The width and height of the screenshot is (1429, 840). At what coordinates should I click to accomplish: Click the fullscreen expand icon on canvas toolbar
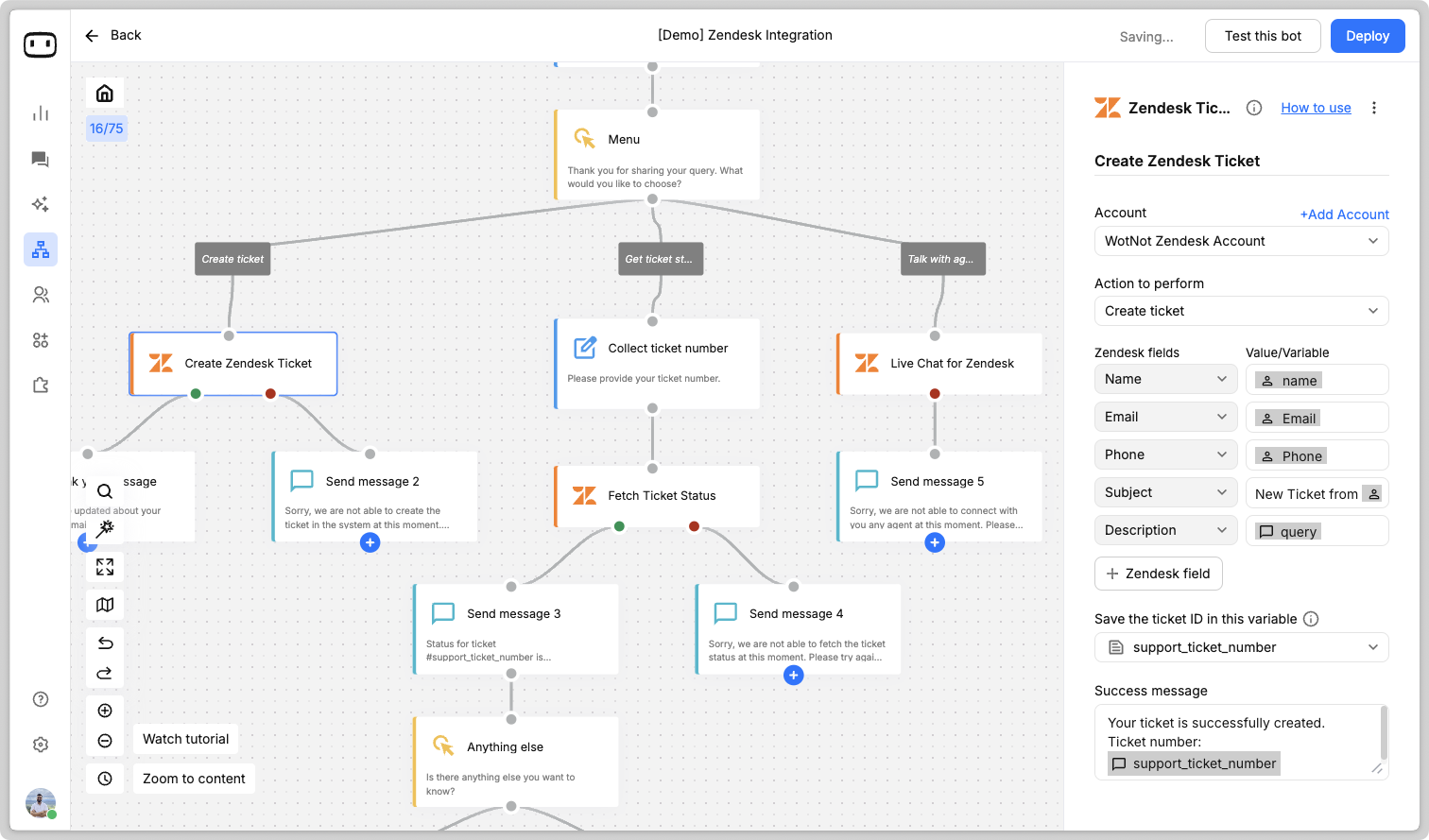click(x=105, y=567)
